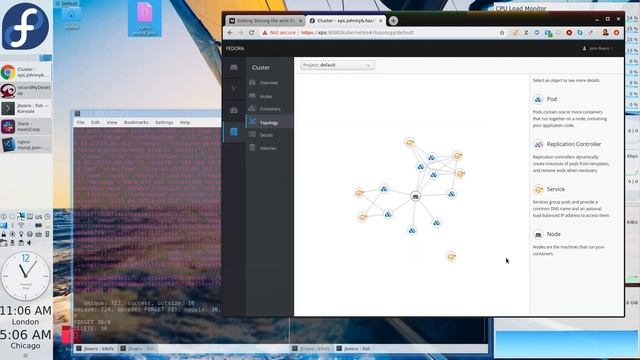Screen dimensions: 640x360
Task: Click the US keyboard layout indicator in the tray
Action: tap(38, 217)
